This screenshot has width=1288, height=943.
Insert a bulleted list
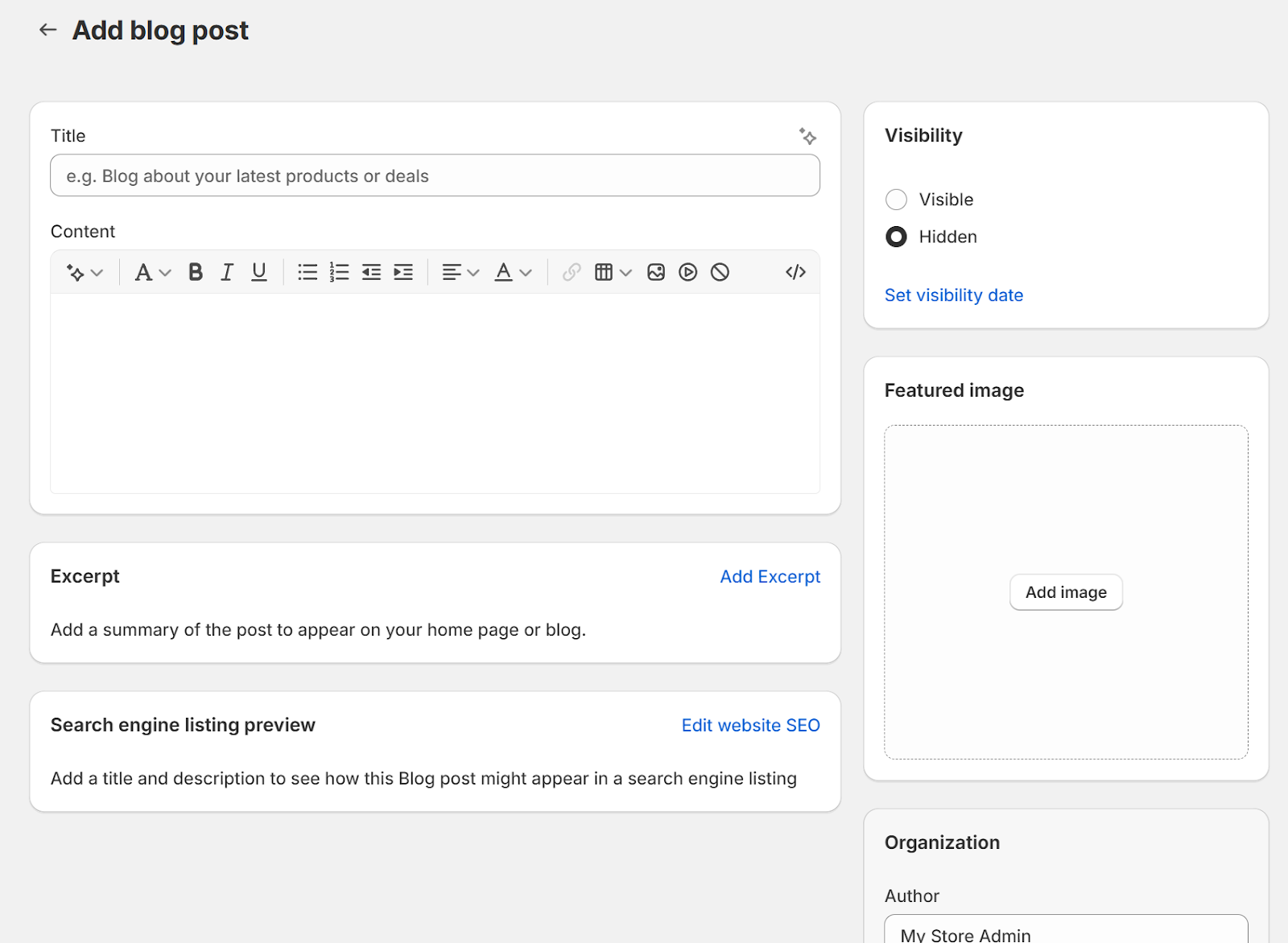[x=308, y=272]
